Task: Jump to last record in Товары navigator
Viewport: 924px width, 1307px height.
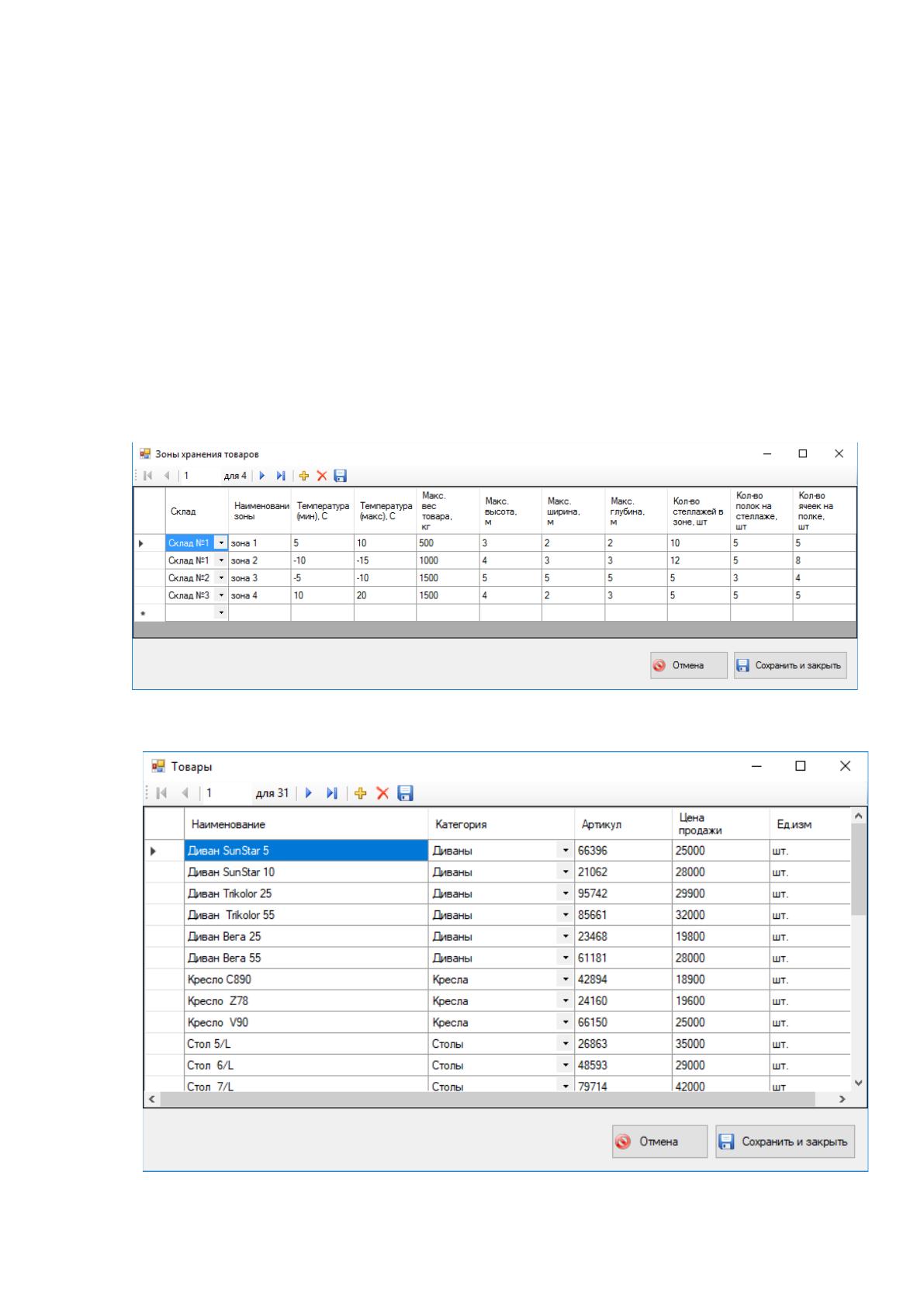Action: [x=332, y=793]
